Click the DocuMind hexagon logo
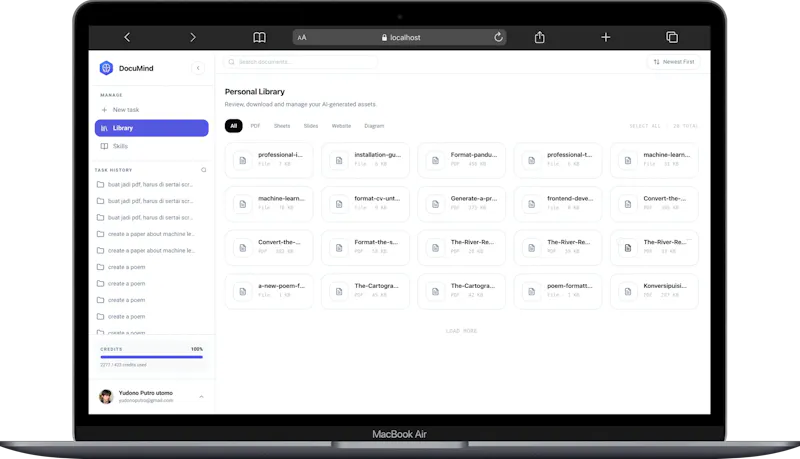 pos(106,68)
